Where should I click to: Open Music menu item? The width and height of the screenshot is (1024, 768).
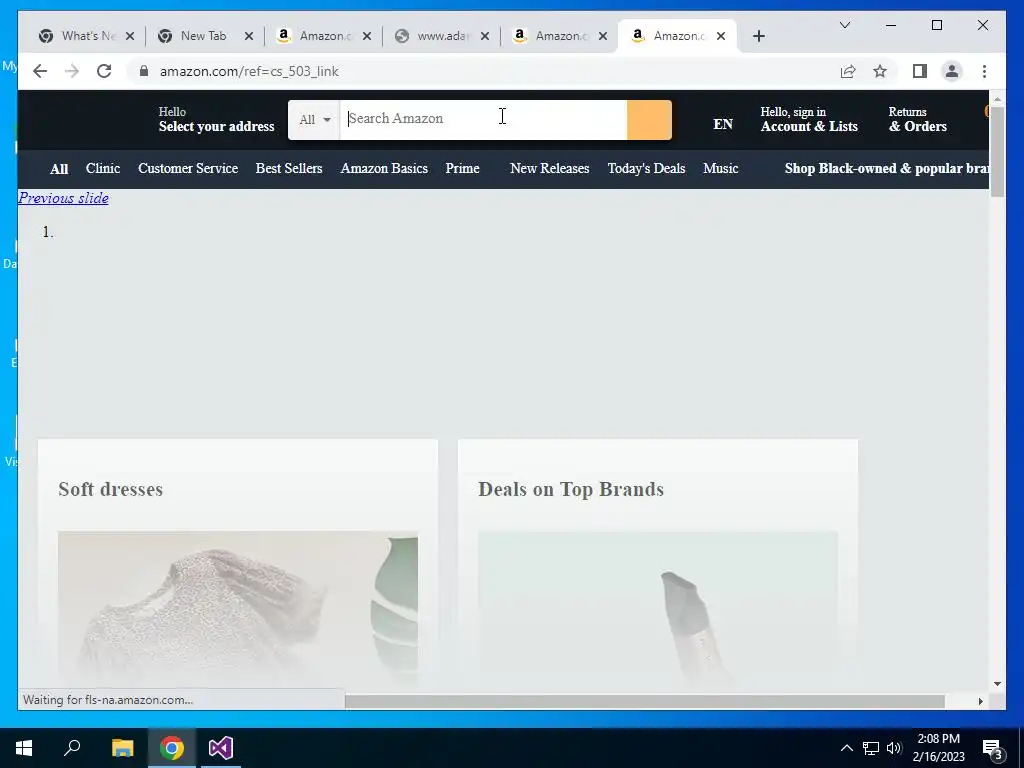[721, 168]
